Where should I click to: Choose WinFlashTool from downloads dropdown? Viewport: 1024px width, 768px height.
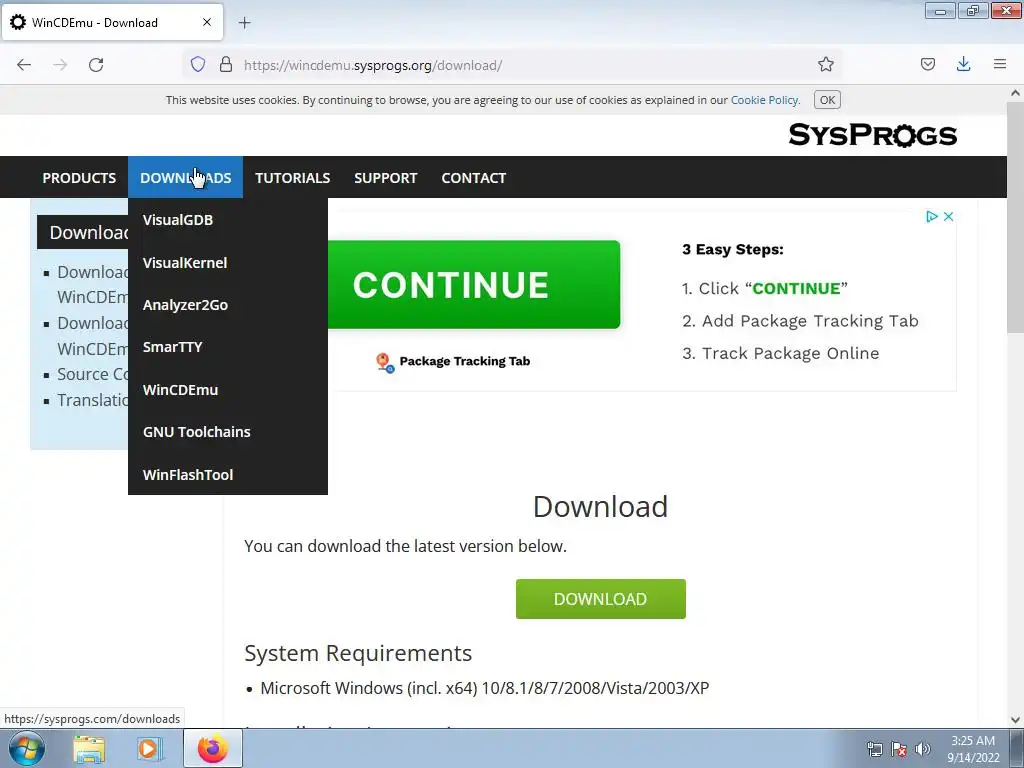[x=227, y=475]
